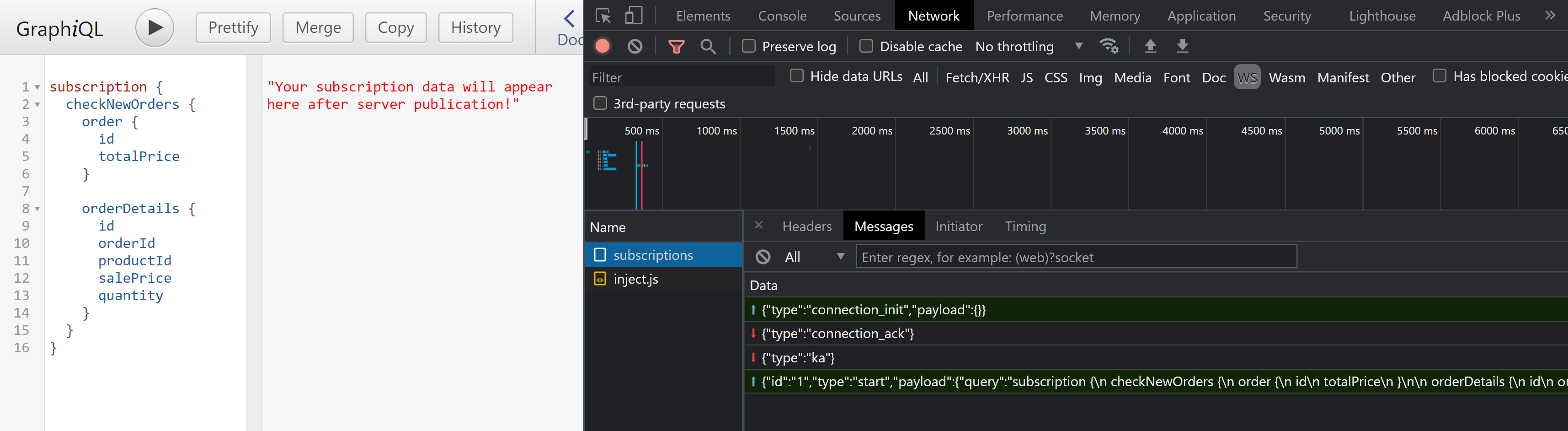The height and width of the screenshot is (431, 1568).
Task: Open the Lighthouse tab
Action: pyautogui.click(x=1382, y=16)
